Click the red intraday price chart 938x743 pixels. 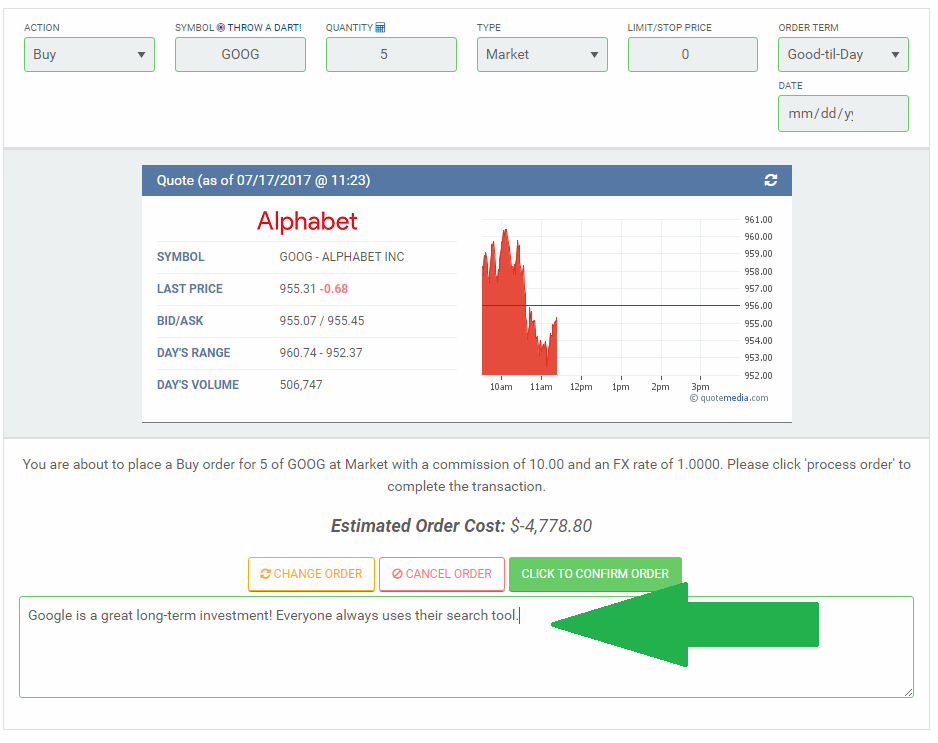click(515, 320)
